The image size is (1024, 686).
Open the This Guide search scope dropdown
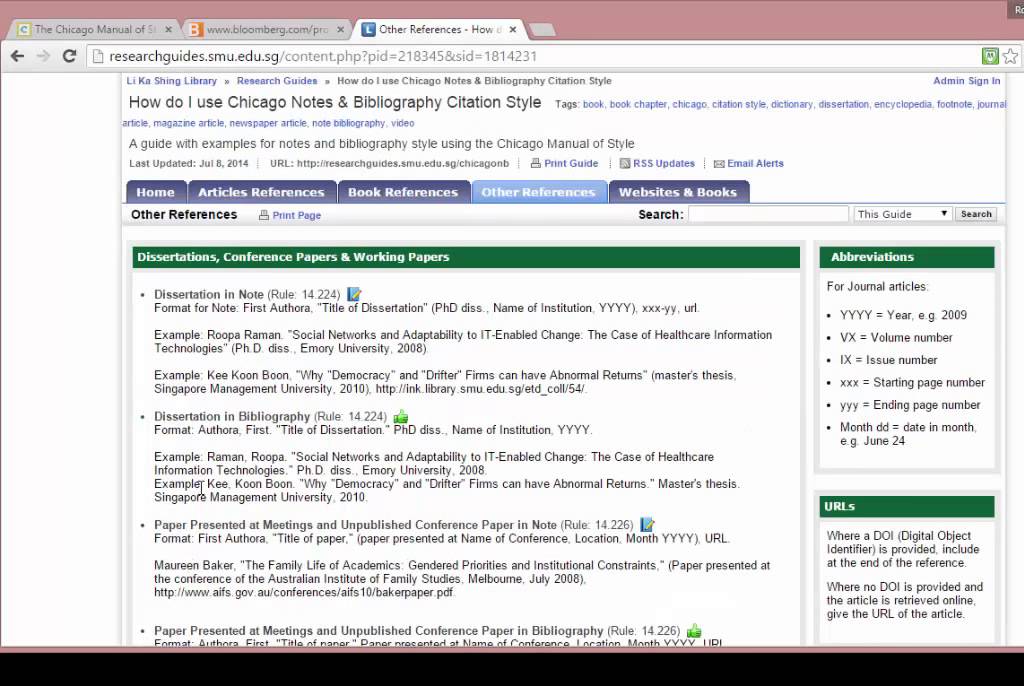[x=902, y=214]
